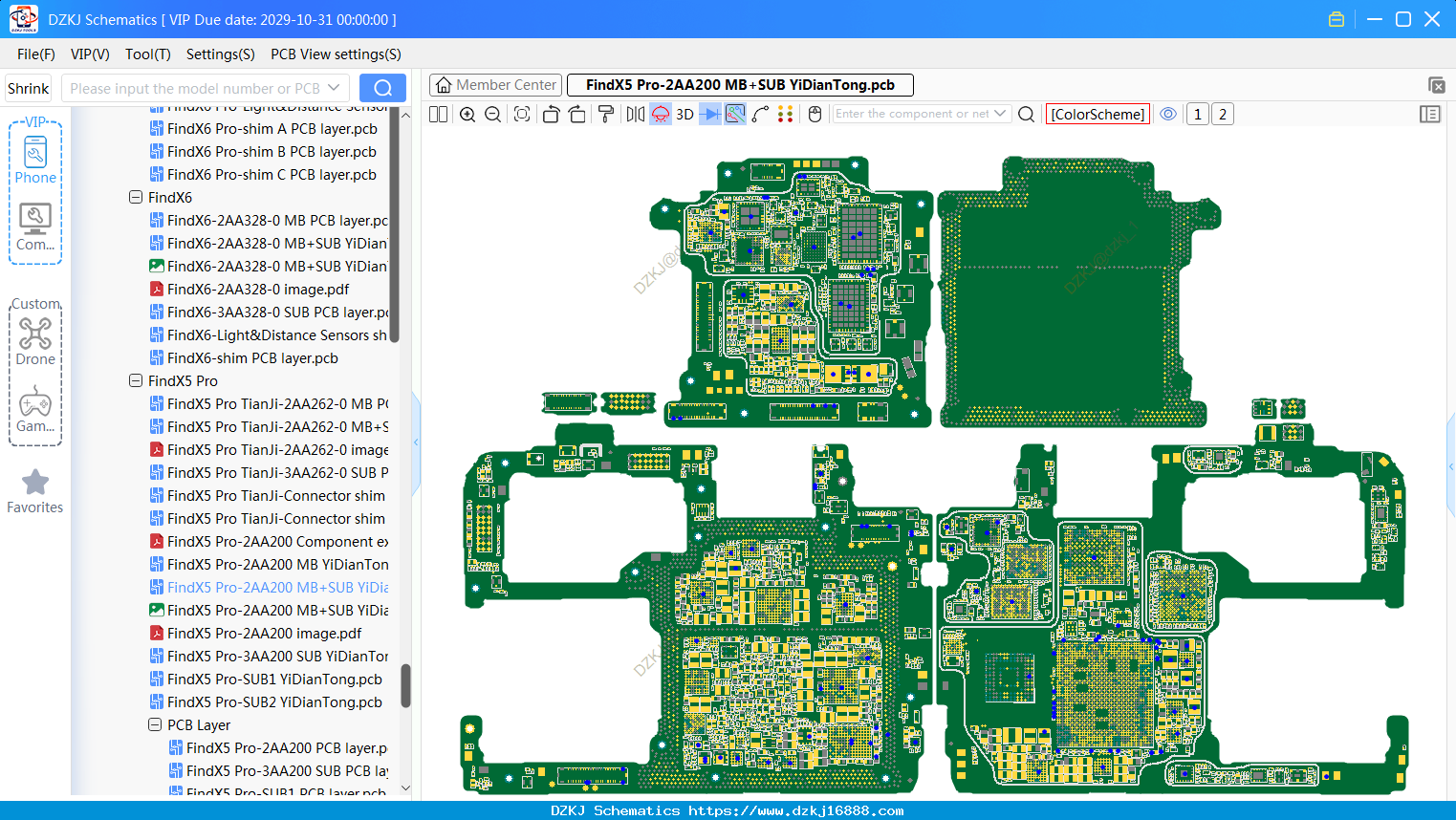Zoom in on the PCB view
This screenshot has height=820, width=1456.
[x=467, y=115]
